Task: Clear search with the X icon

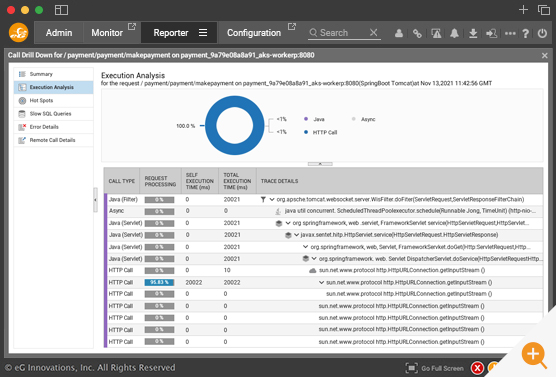Action: [373, 33]
